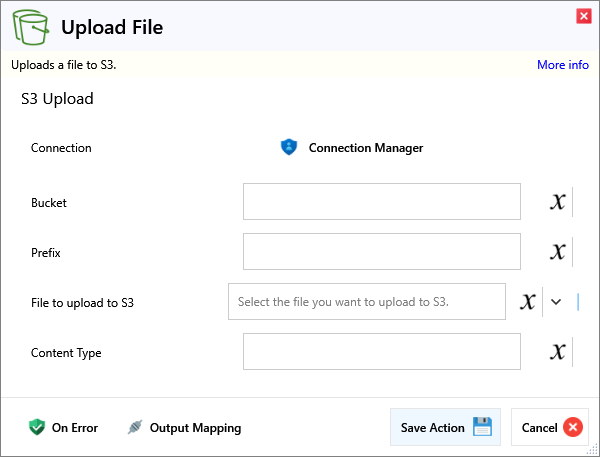This screenshot has height=457, width=600.
Task: Click the S3 bucket icon in title bar
Action: point(32,27)
